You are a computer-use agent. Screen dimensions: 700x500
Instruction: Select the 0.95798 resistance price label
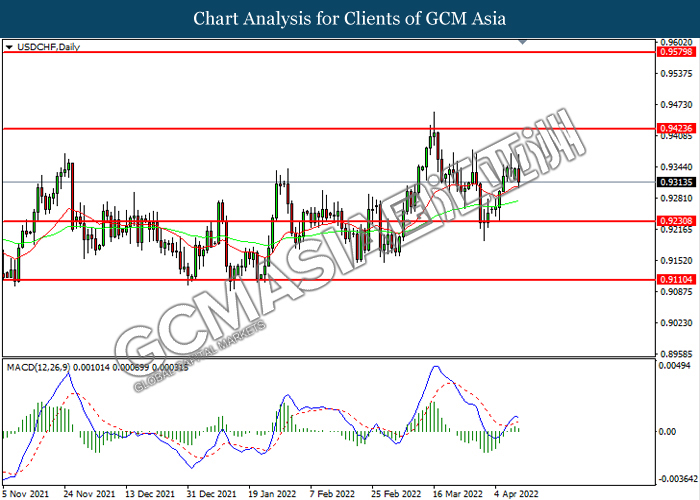coord(676,52)
